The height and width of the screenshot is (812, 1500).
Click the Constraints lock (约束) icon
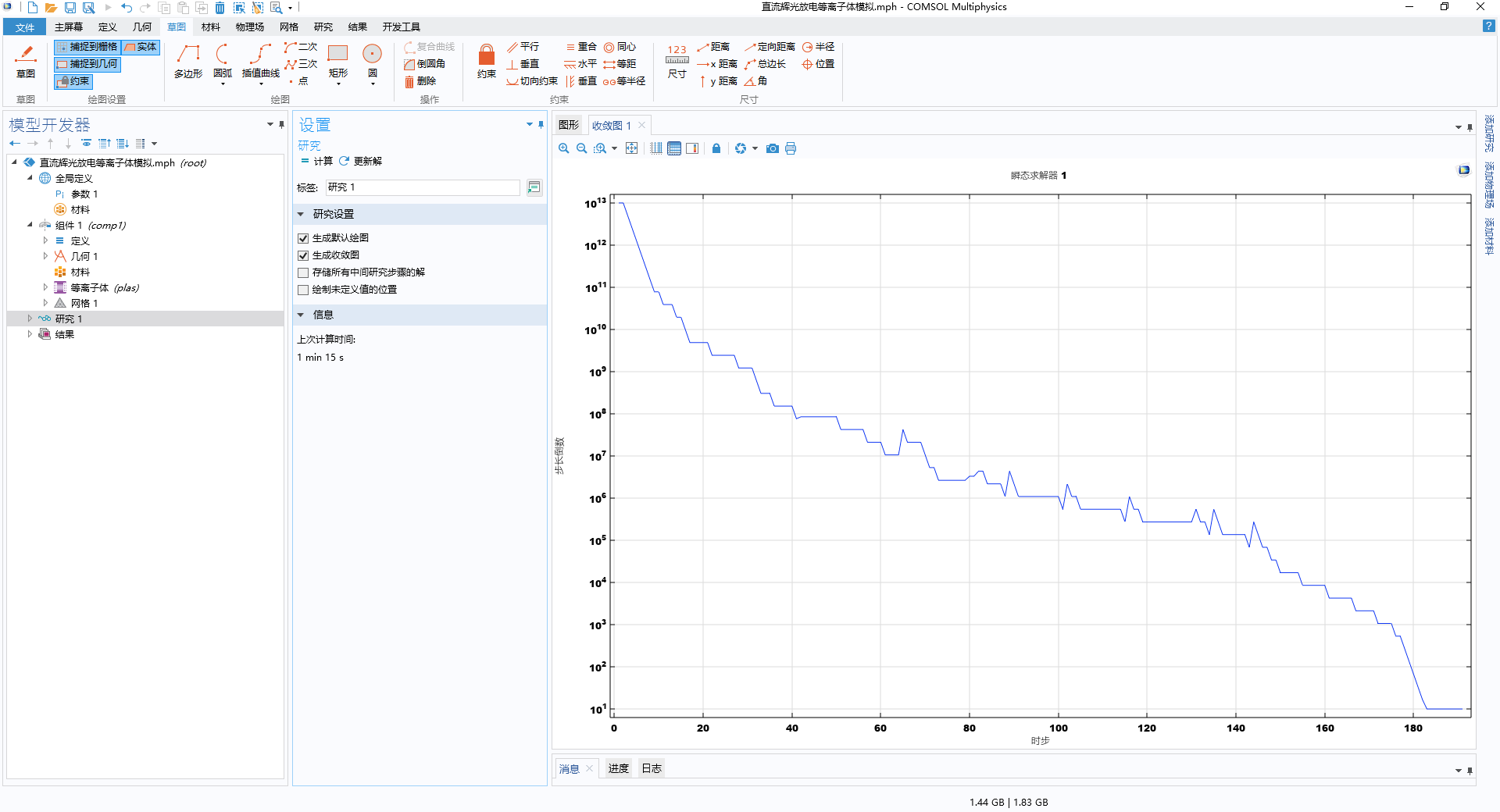click(x=487, y=61)
